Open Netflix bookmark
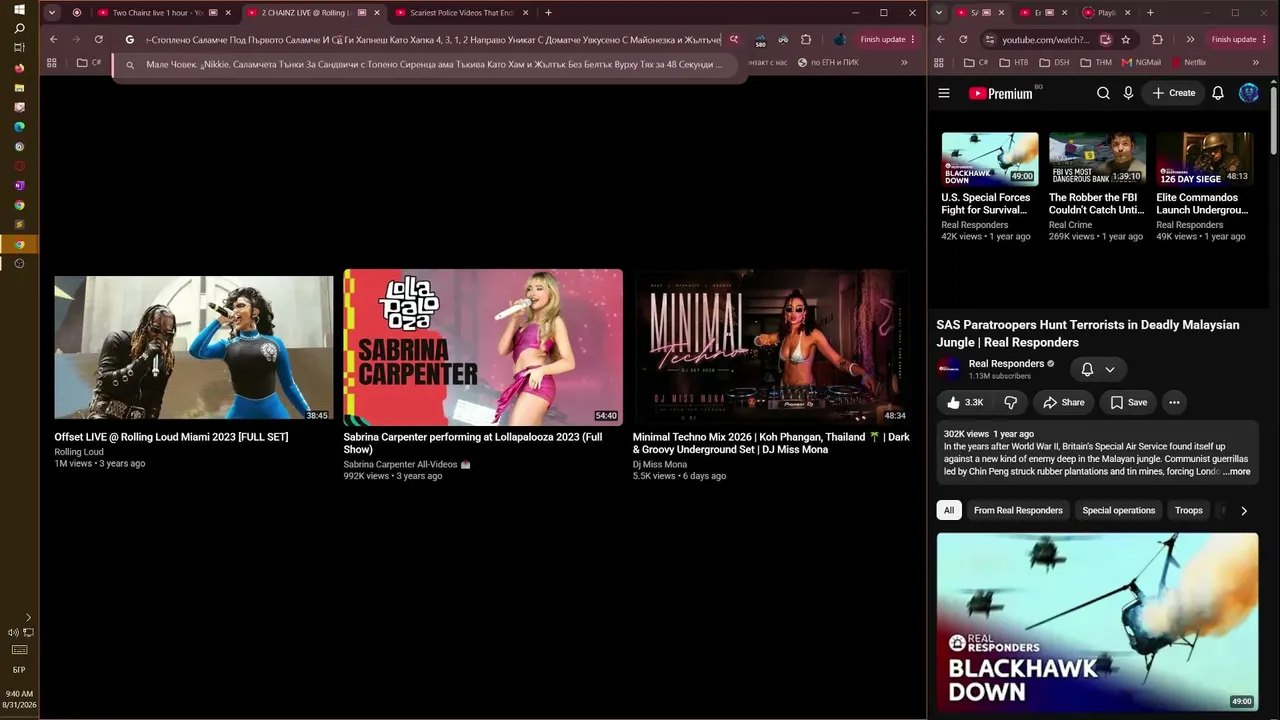The width and height of the screenshot is (1280, 720). (x=1188, y=62)
